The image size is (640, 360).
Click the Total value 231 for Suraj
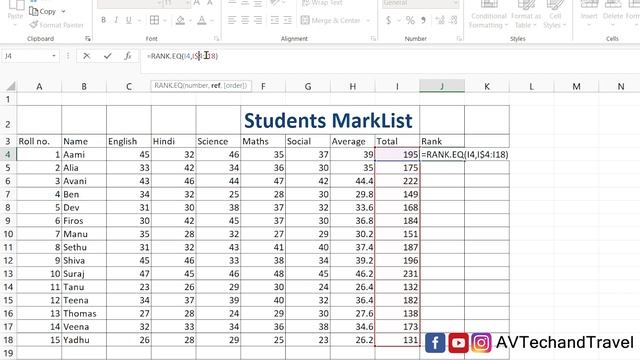[x=397, y=273]
